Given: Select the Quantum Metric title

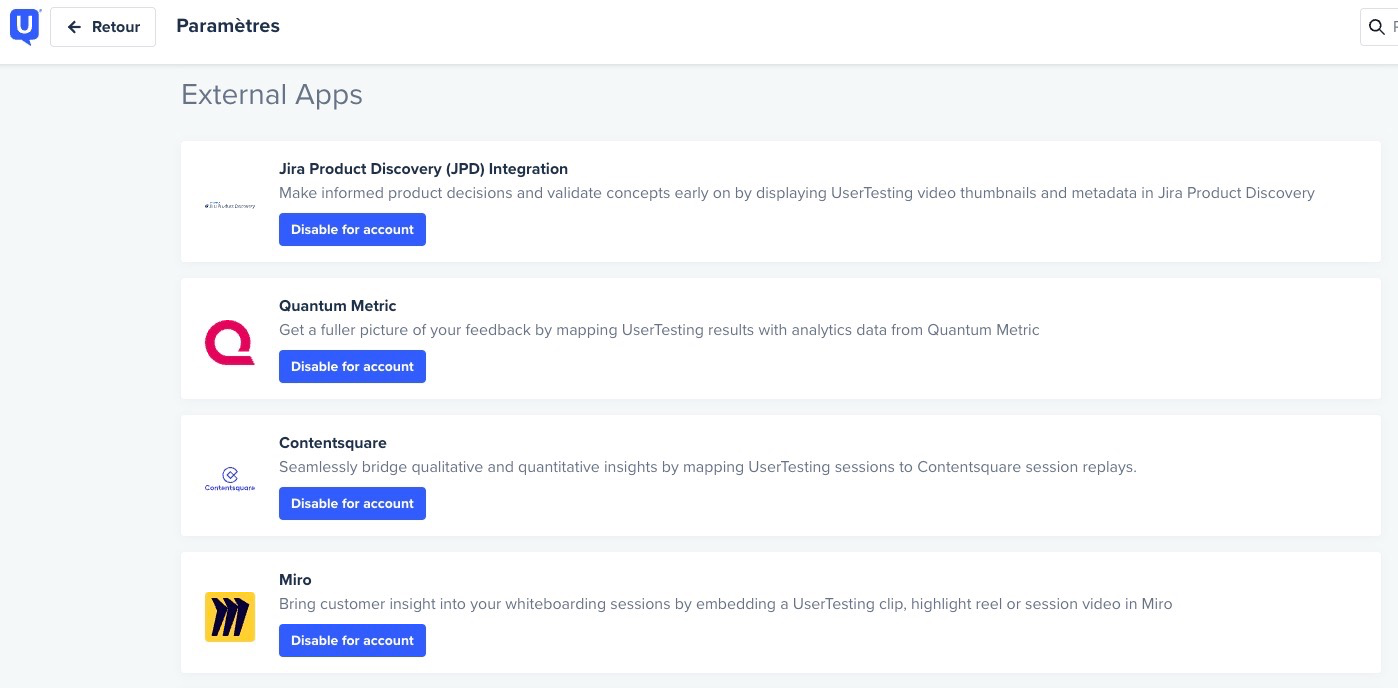Looking at the screenshot, I should coord(338,306).
